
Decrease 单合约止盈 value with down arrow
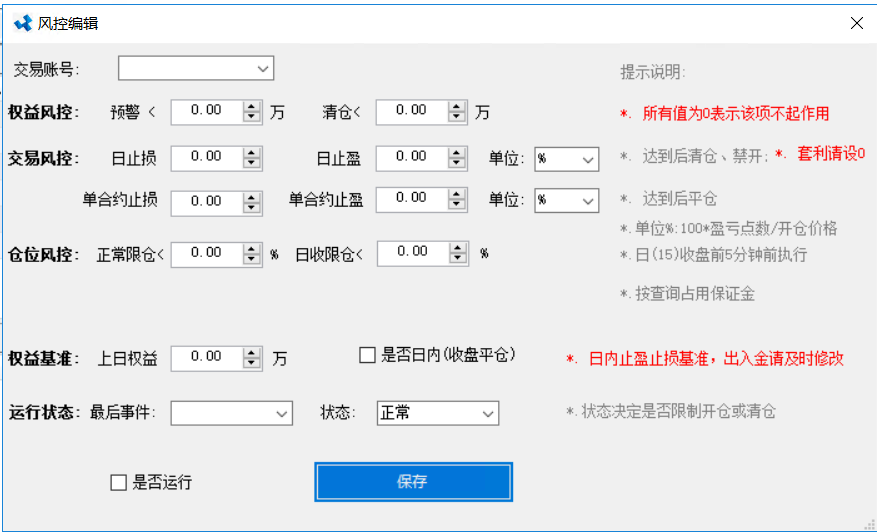click(457, 206)
